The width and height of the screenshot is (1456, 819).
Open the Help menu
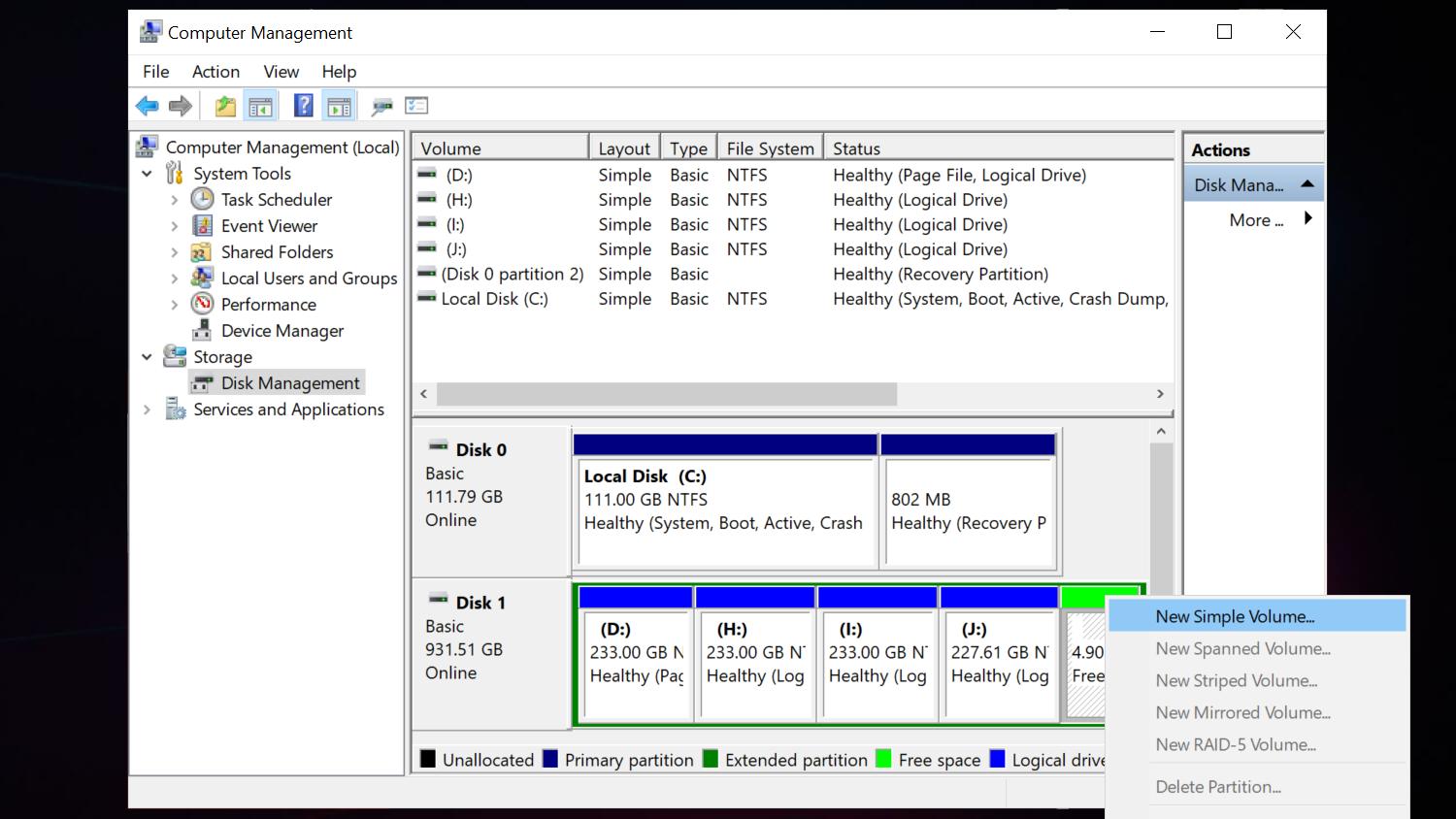339,71
